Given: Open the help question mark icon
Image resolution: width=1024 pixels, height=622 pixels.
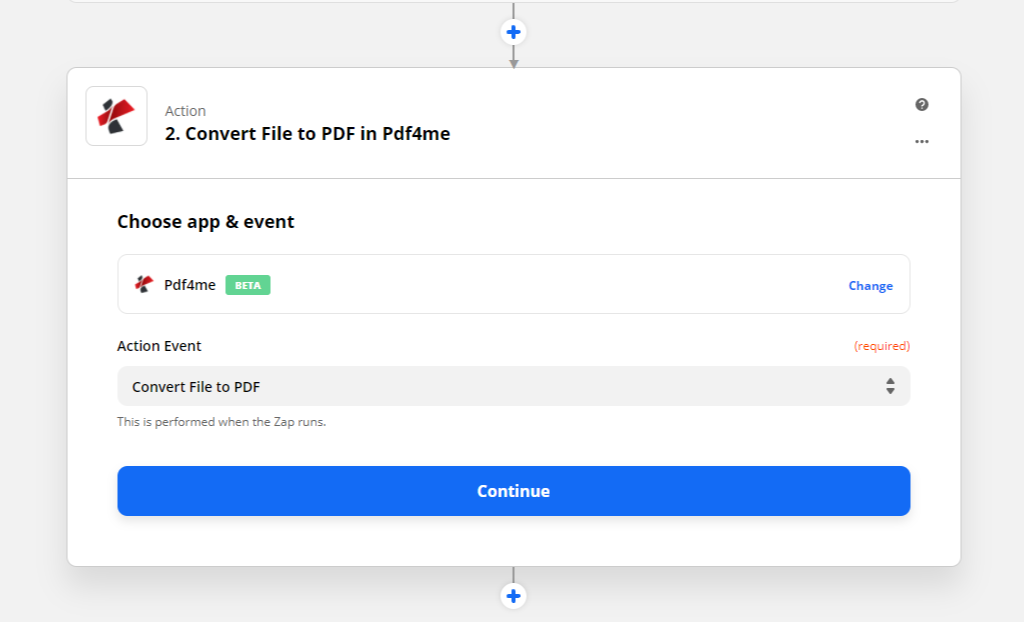Looking at the screenshot, I should pos(921,105).
